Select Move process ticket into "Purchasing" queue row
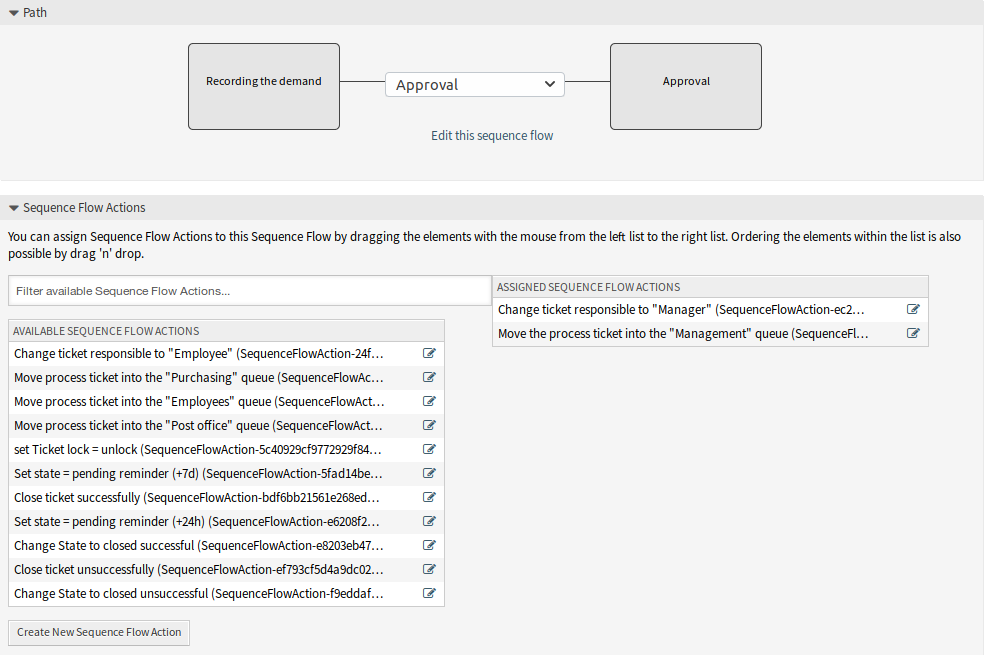This screenshot has height=655, width=985. 226,377
